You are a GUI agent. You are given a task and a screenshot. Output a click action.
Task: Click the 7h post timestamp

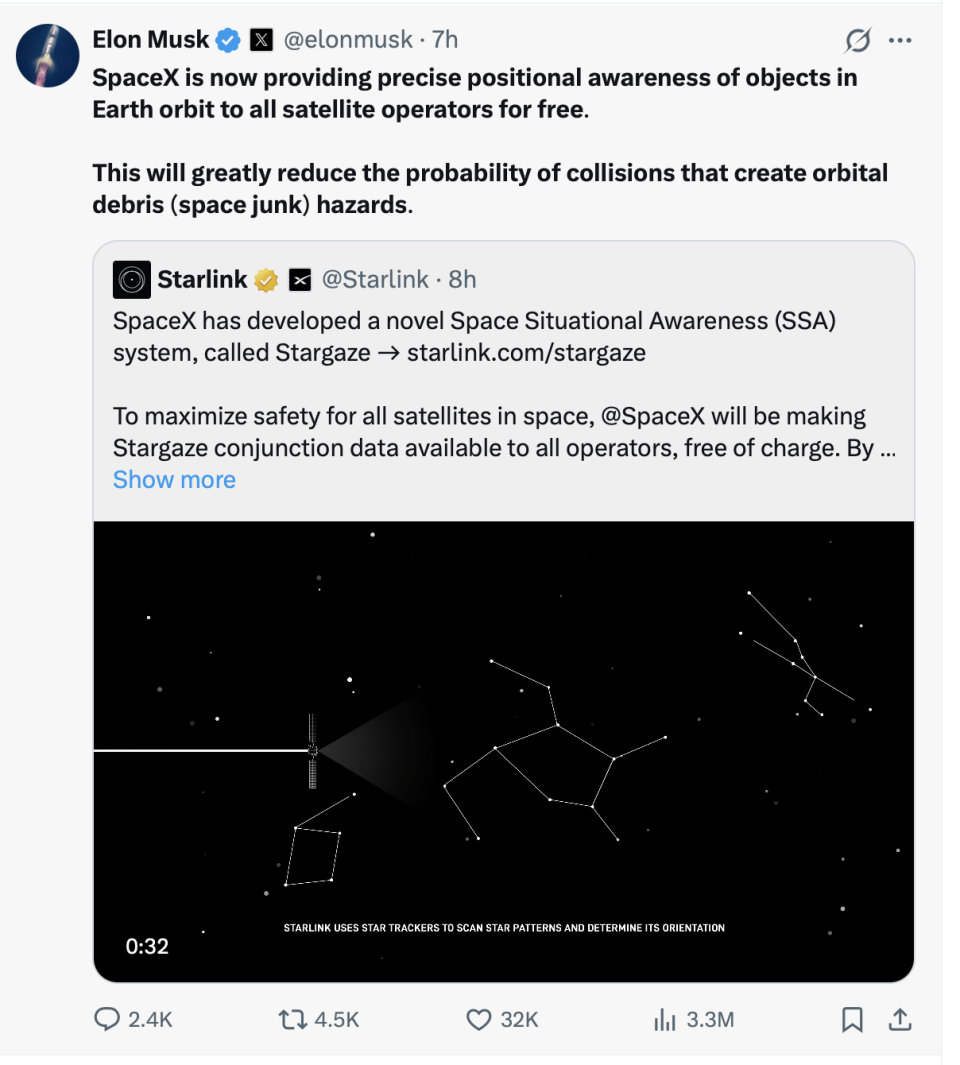point(445,40)
